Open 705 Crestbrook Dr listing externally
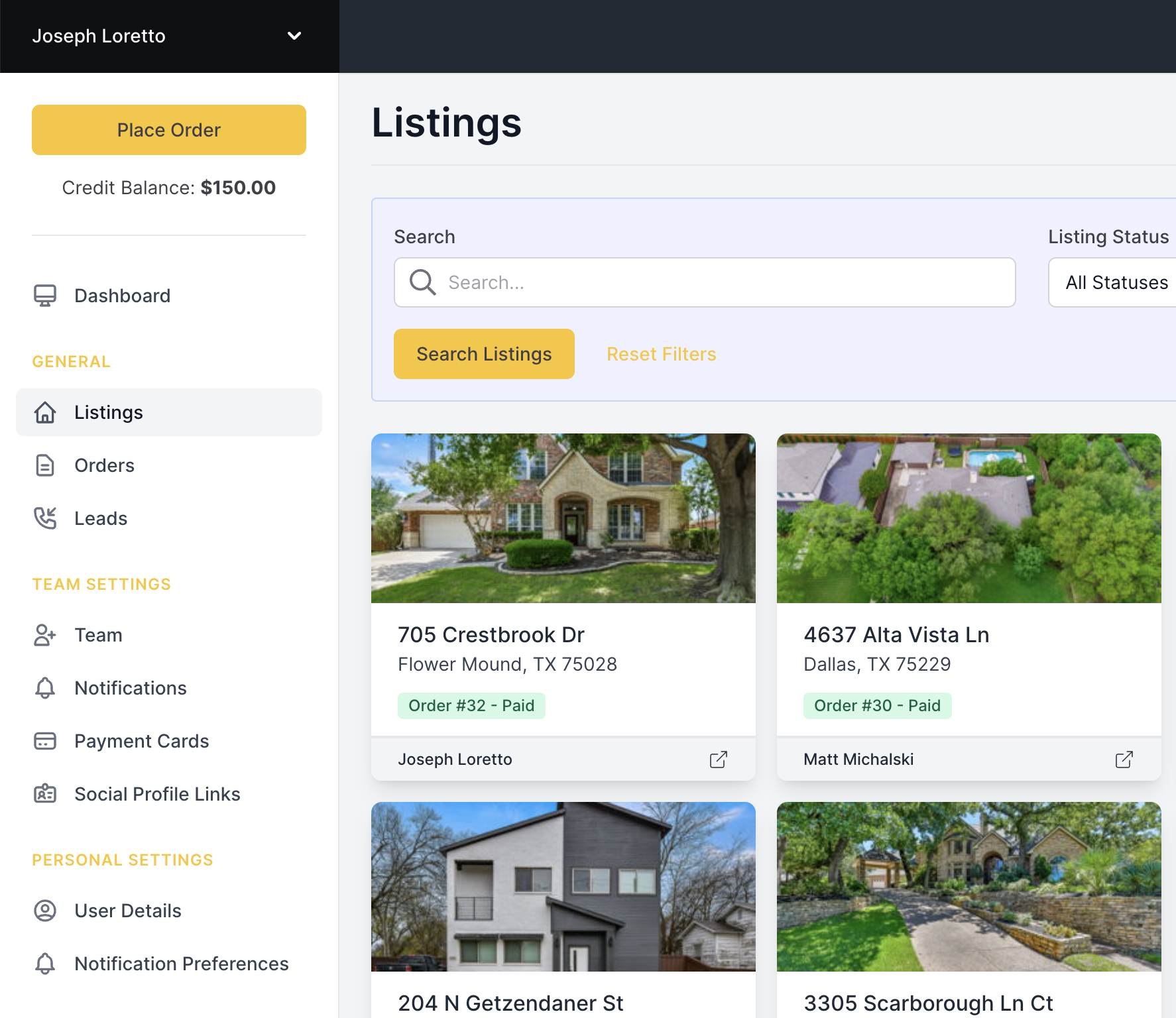Image resolution: width=1176 pixels, height=1018 pixels. click(719, 760)
